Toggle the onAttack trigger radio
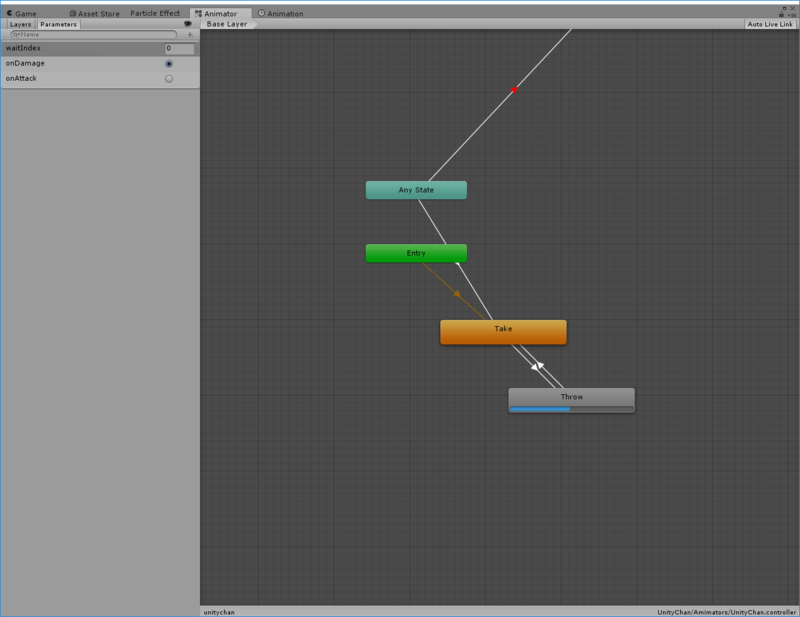Screen dimensions: 800x617 coord(169,79)
